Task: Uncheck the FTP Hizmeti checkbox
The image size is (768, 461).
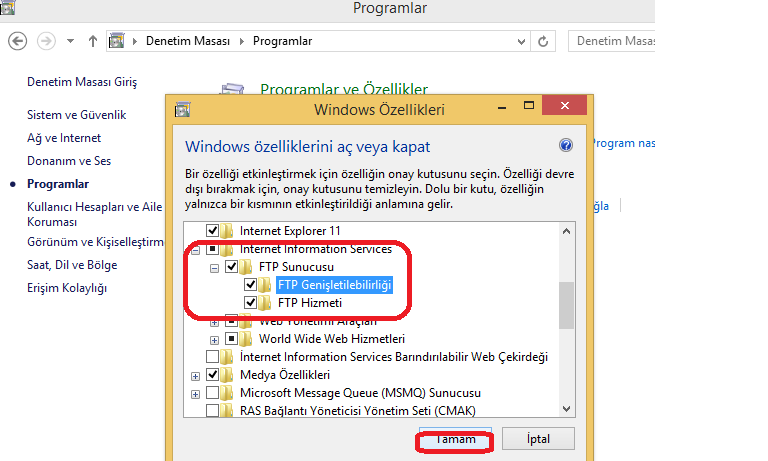Action: 250,303
